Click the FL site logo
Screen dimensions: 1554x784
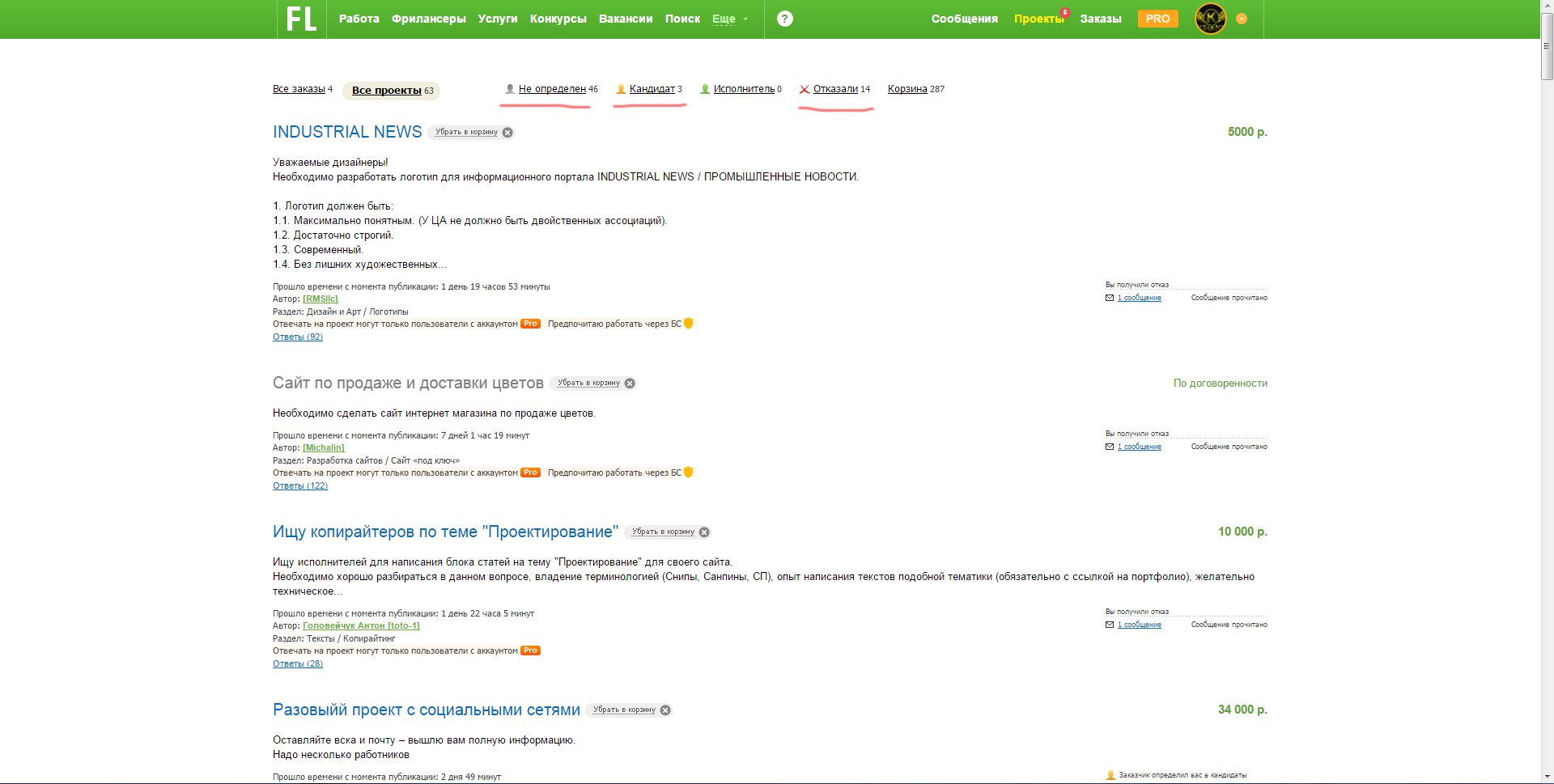[301, 19]
